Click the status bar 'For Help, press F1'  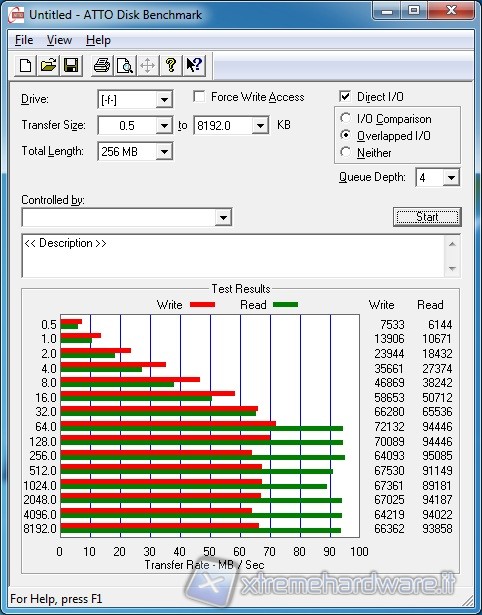56,599
